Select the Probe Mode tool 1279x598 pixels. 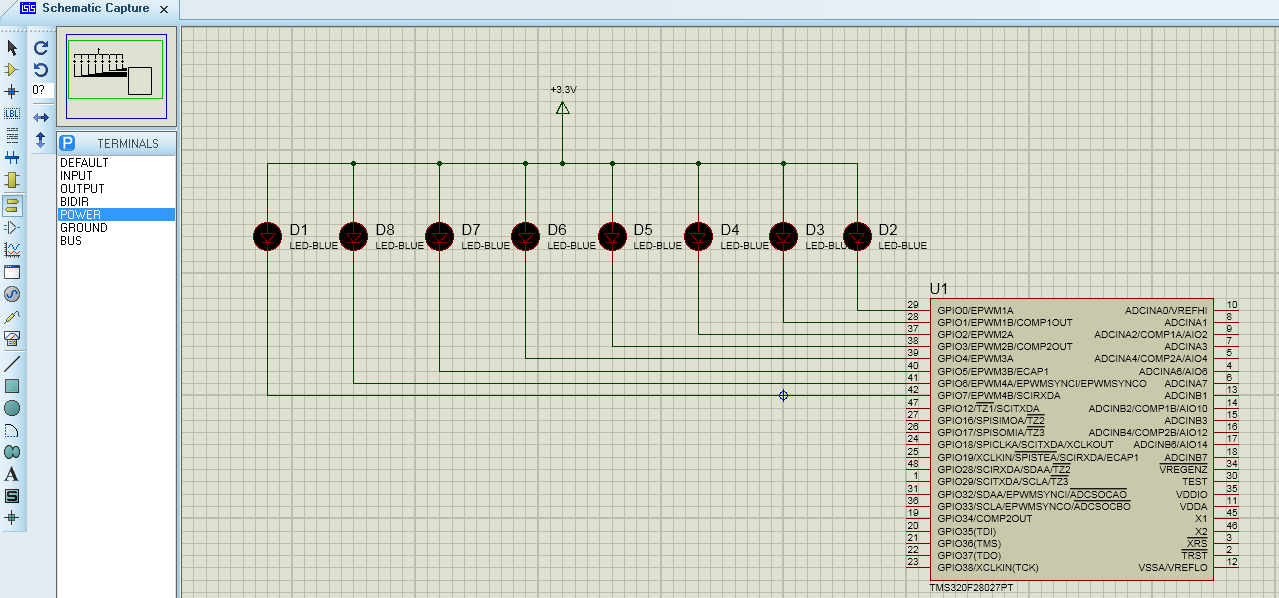coord(12,316)
